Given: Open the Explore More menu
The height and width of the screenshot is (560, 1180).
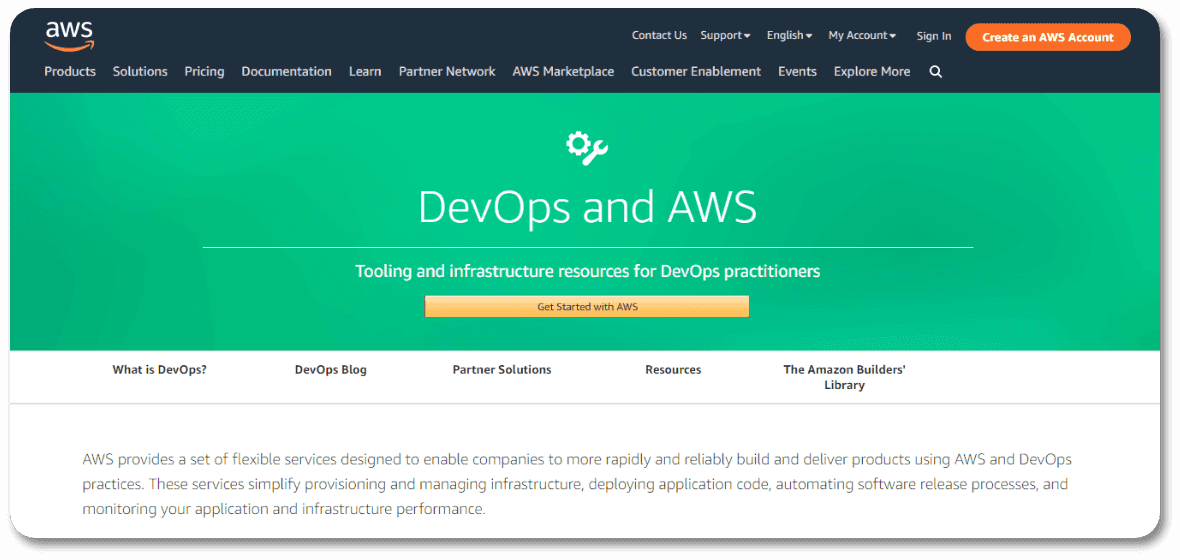Looking at the screenshot, I should (871, 72).
